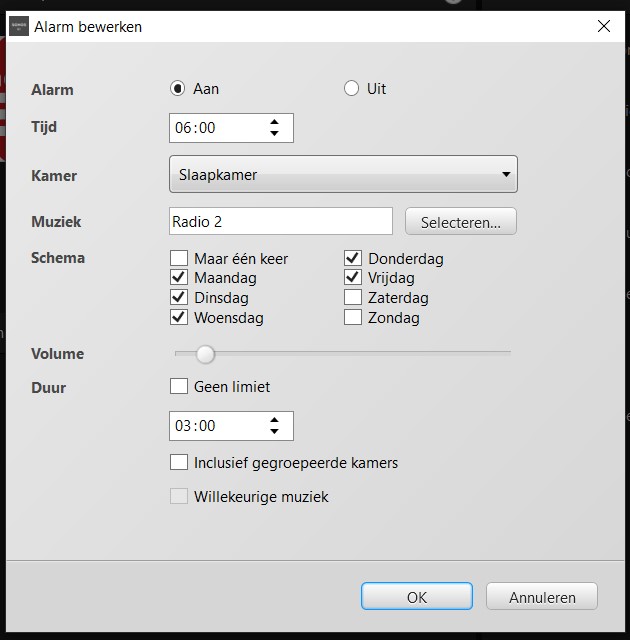Select the Aan alarm radio button
The height and width of the screenshot is (640, 630).
click(178, 88)
